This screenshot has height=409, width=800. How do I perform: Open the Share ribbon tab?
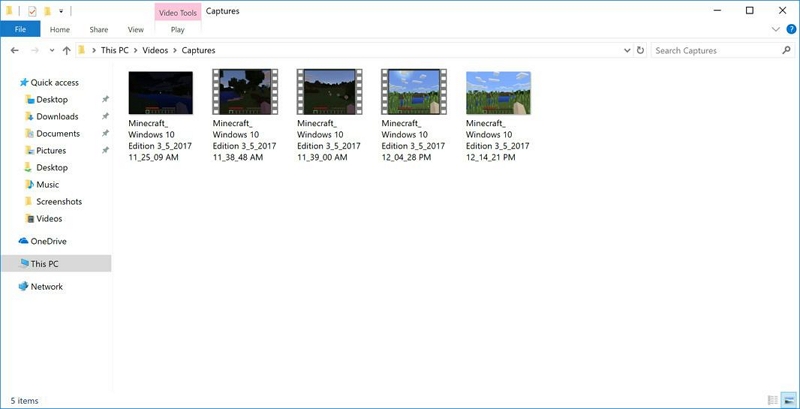tap(99, 30)
